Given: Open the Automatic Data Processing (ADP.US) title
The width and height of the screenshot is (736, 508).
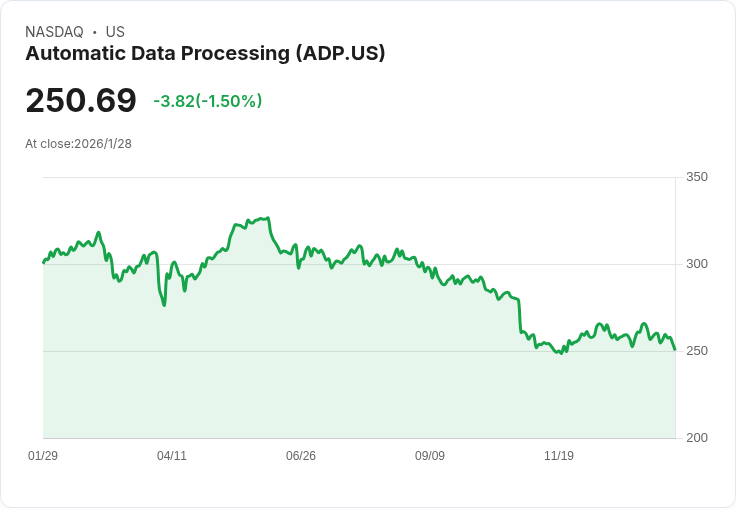Looking at the screenshot, I should [205, 54].
